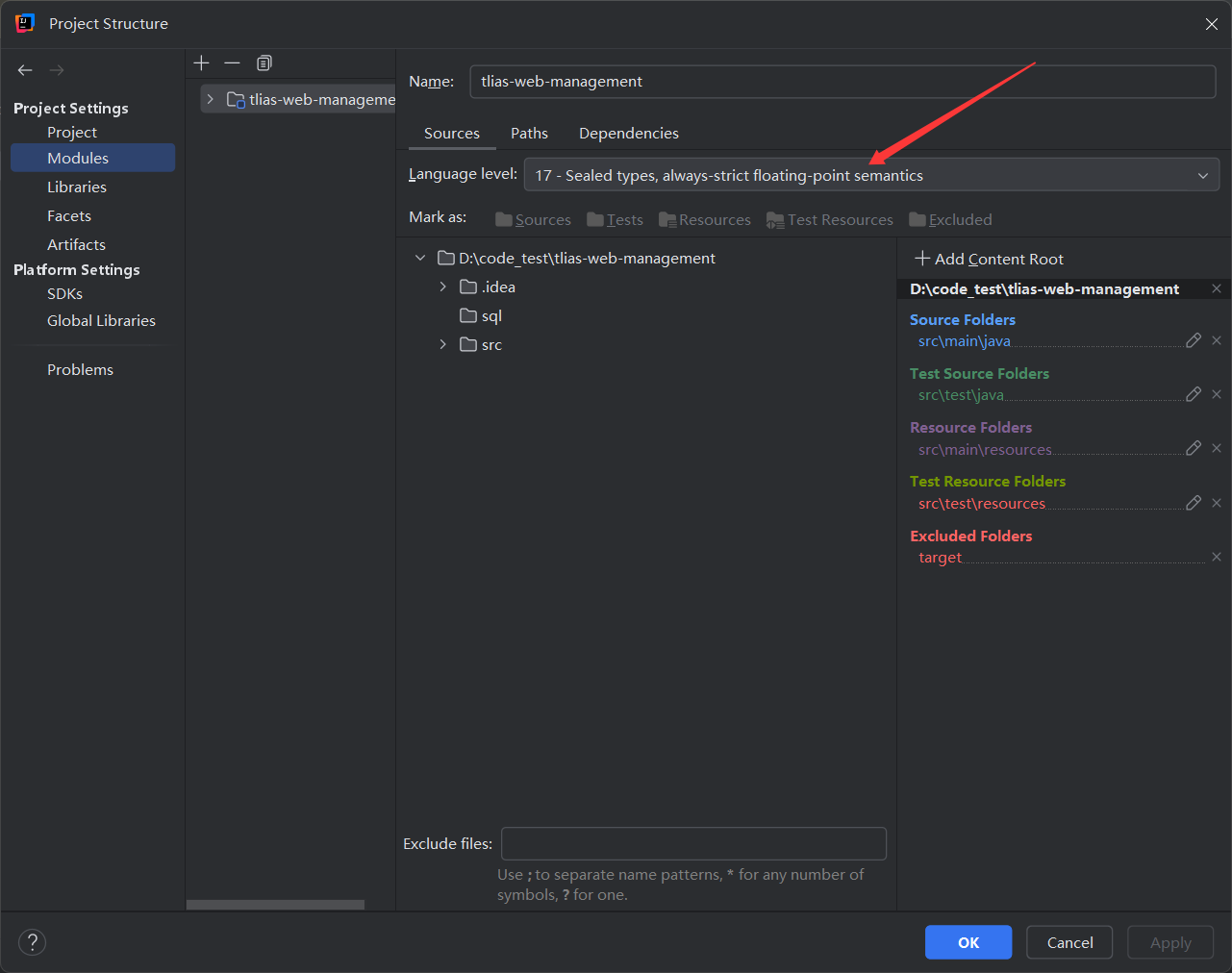Click the module list horizontal scrollbar
Viewport: 1232px width, 973px height.
275,905
